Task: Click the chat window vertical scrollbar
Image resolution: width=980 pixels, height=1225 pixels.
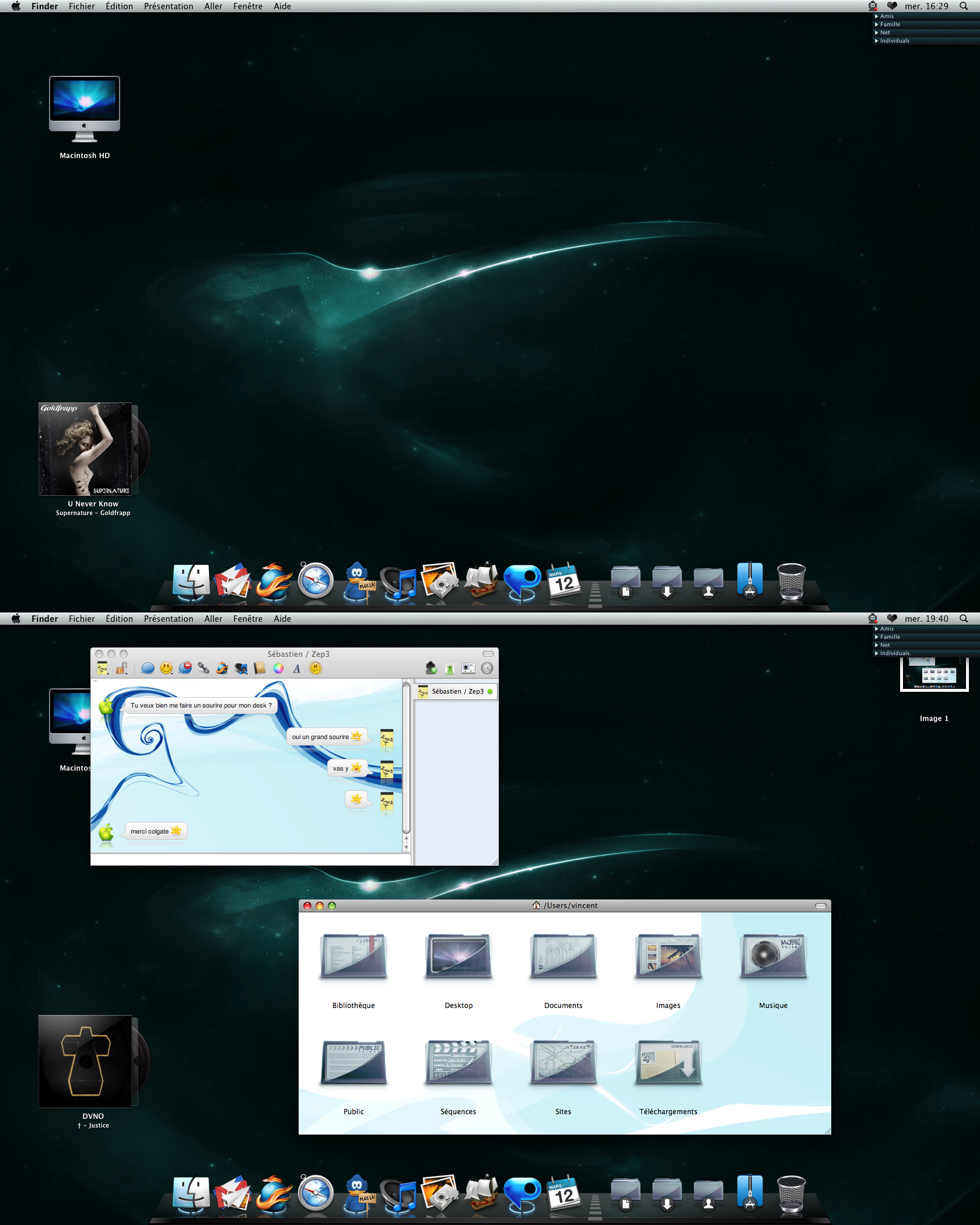Action: [407, 764]
